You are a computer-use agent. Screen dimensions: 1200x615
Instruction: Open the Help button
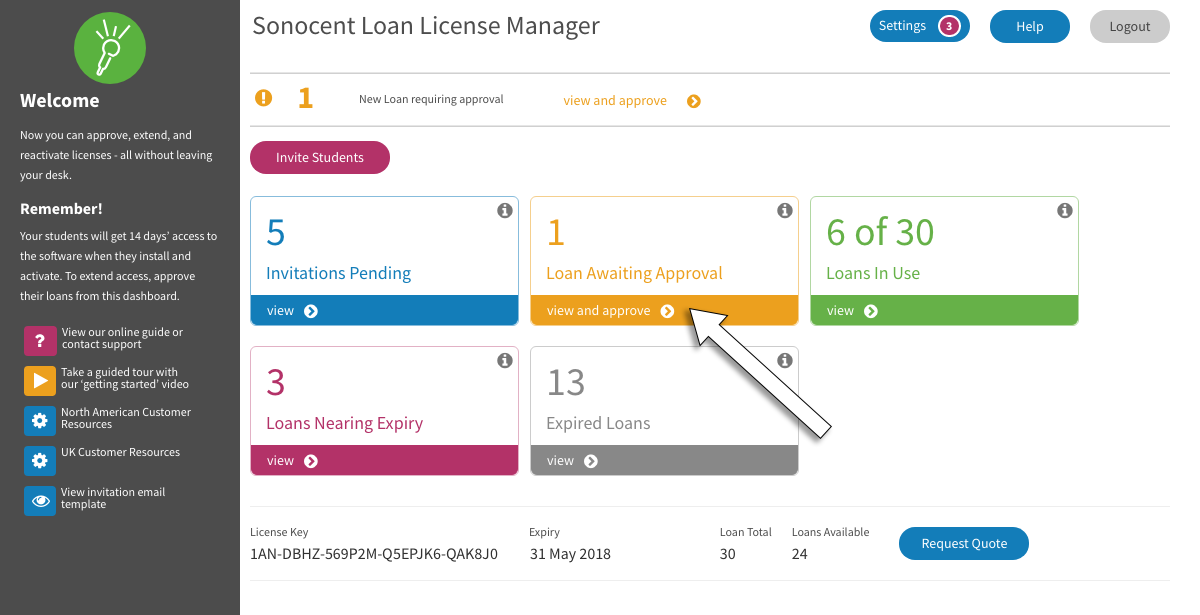1030,27
